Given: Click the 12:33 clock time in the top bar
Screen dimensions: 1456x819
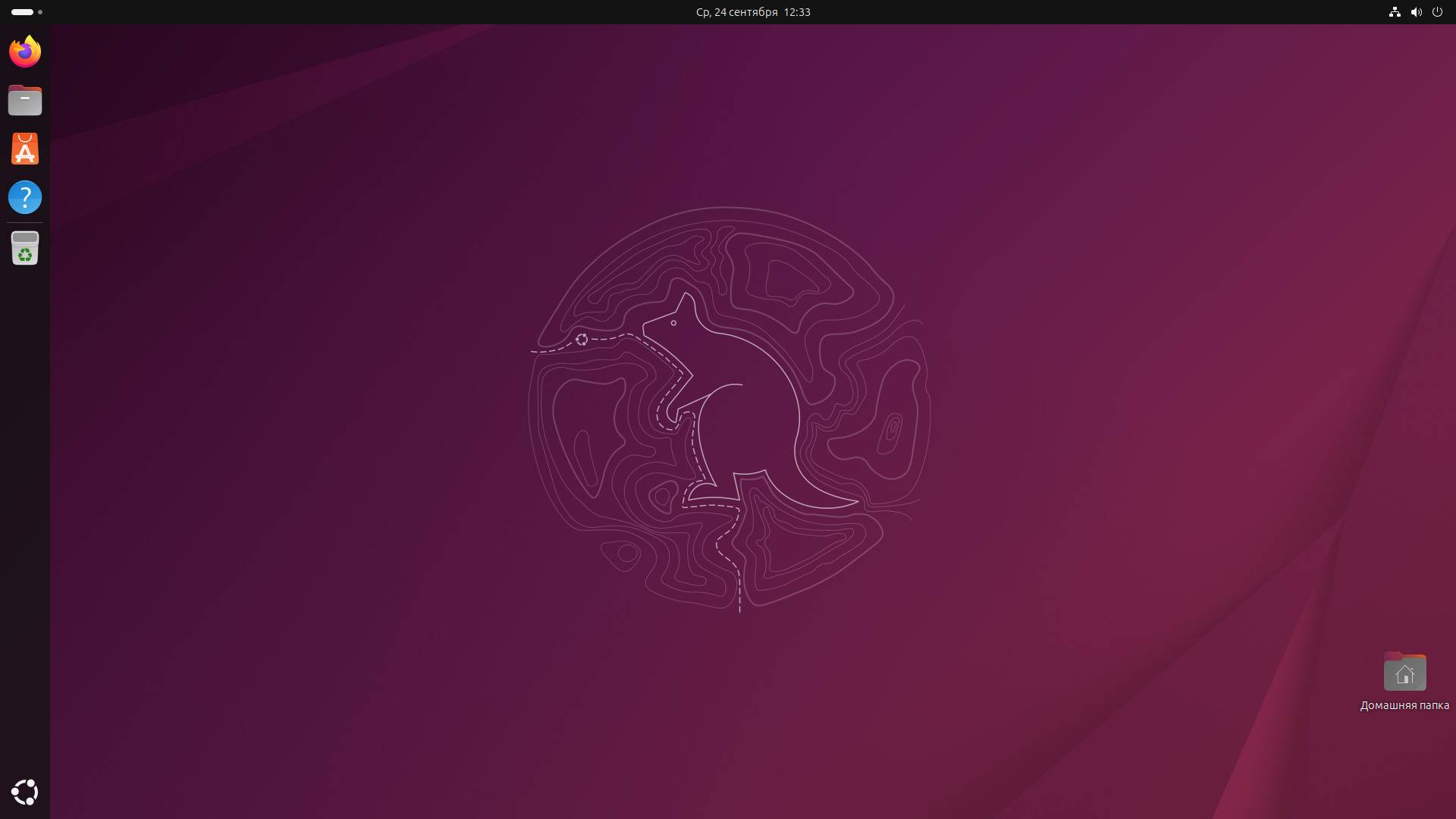Looking at the screenshot, I should (x=797, y=12).
